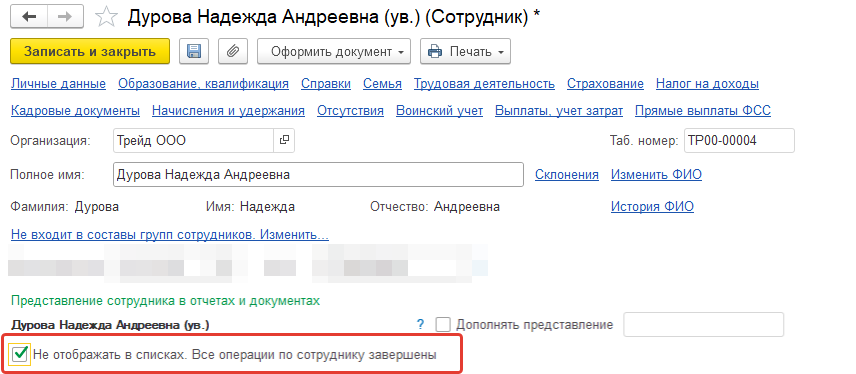Click patronymic value Андреевна
Screen dimensions: 856x374
[467, 207]
